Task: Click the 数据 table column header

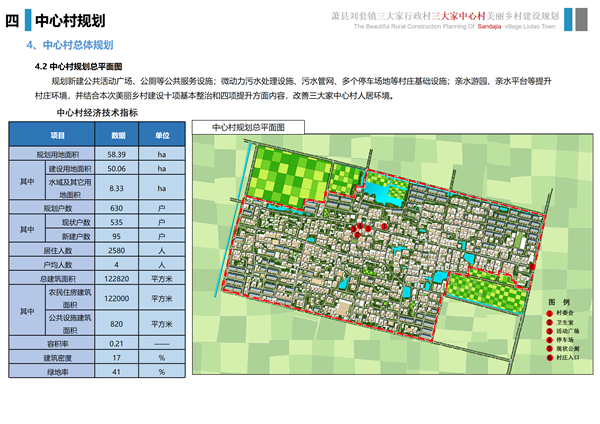Action: 118,135
